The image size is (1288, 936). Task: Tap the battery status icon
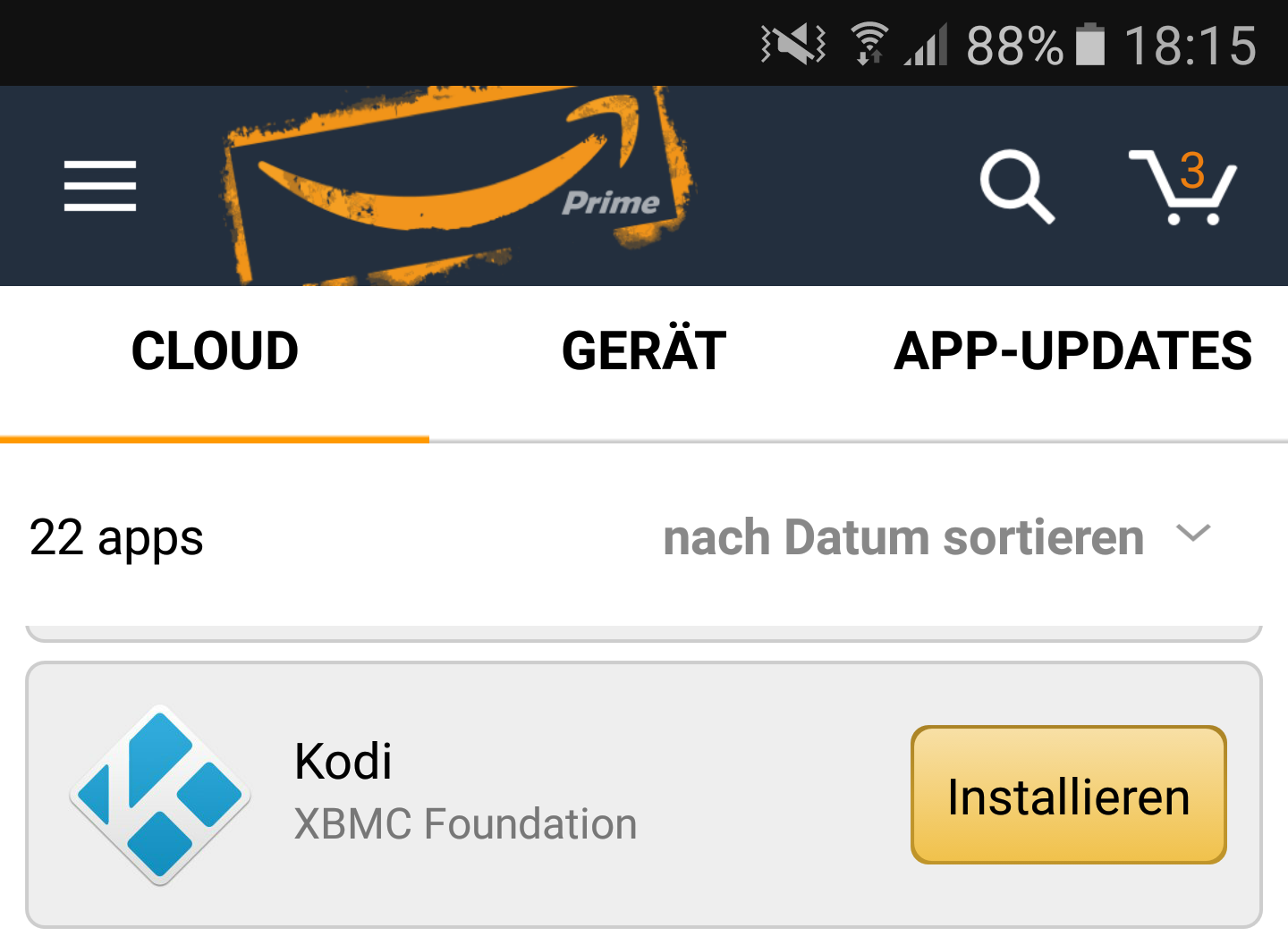(1089, 45)
